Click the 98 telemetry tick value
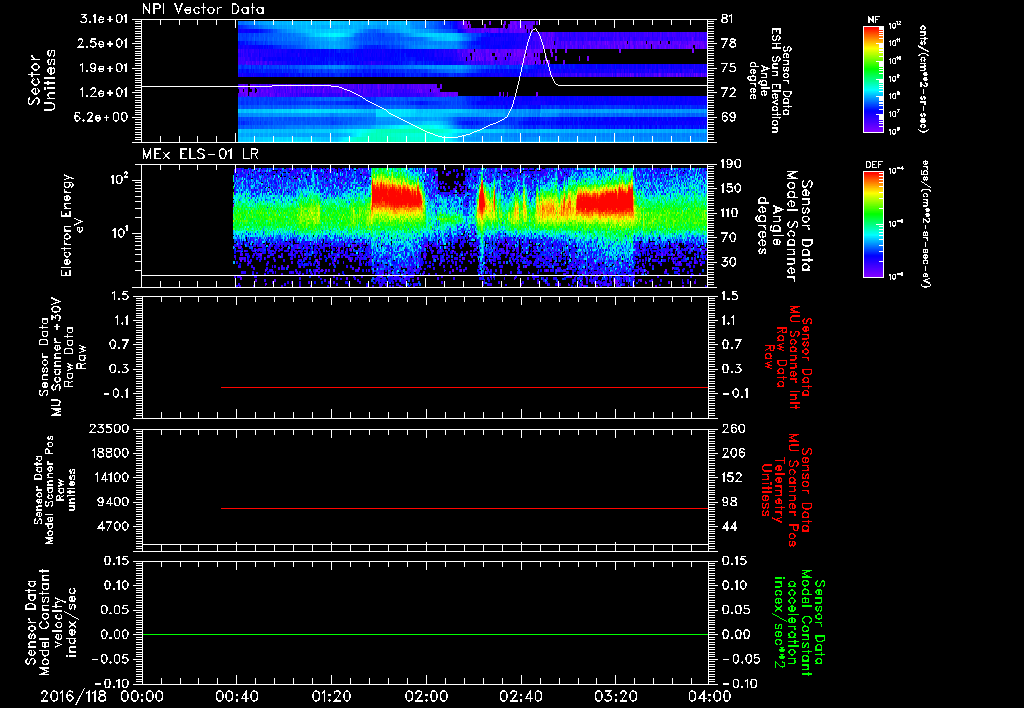Screen dimensions: 1024x708 pyautogui.click(x=728, y=502)
